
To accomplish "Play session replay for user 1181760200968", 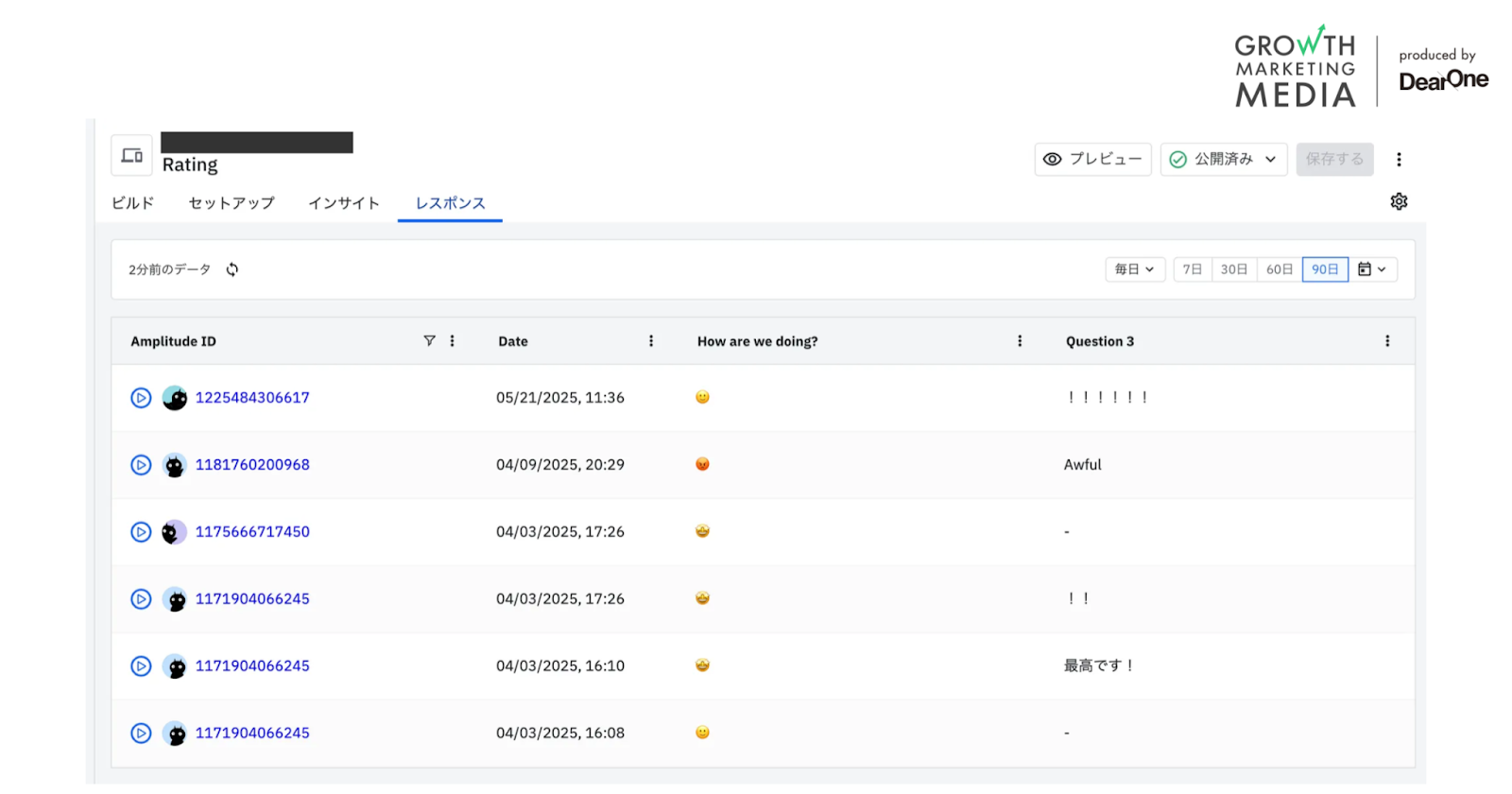I will [x=141, y=465].
